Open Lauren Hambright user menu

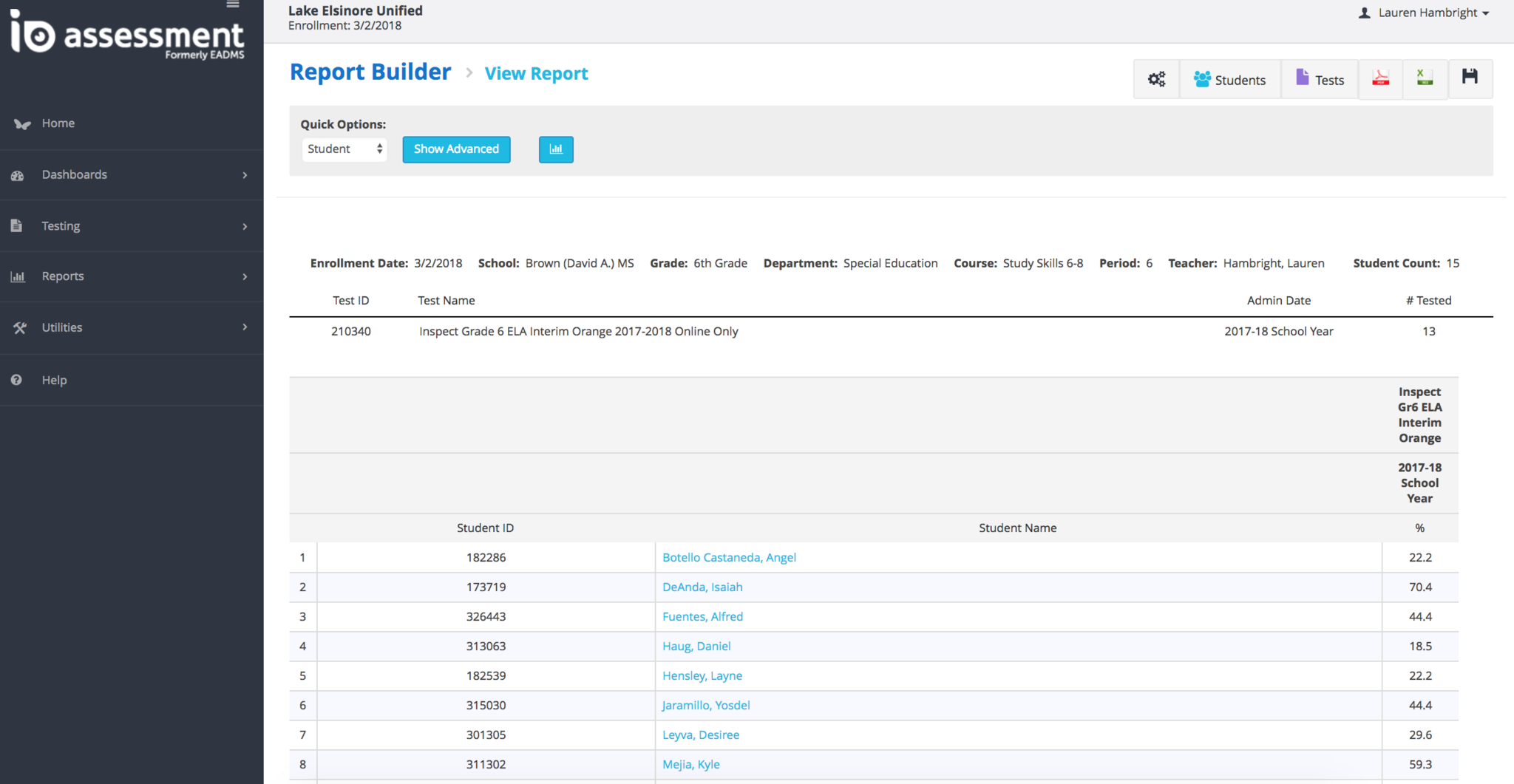tap(1425, 13)
